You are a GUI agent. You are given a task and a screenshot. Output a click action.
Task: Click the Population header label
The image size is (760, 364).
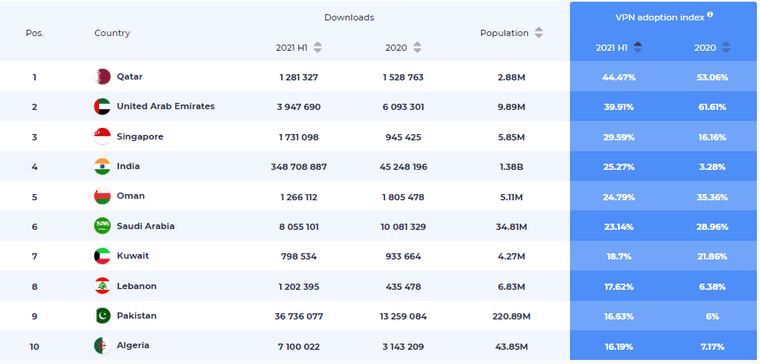pos(505,33)
